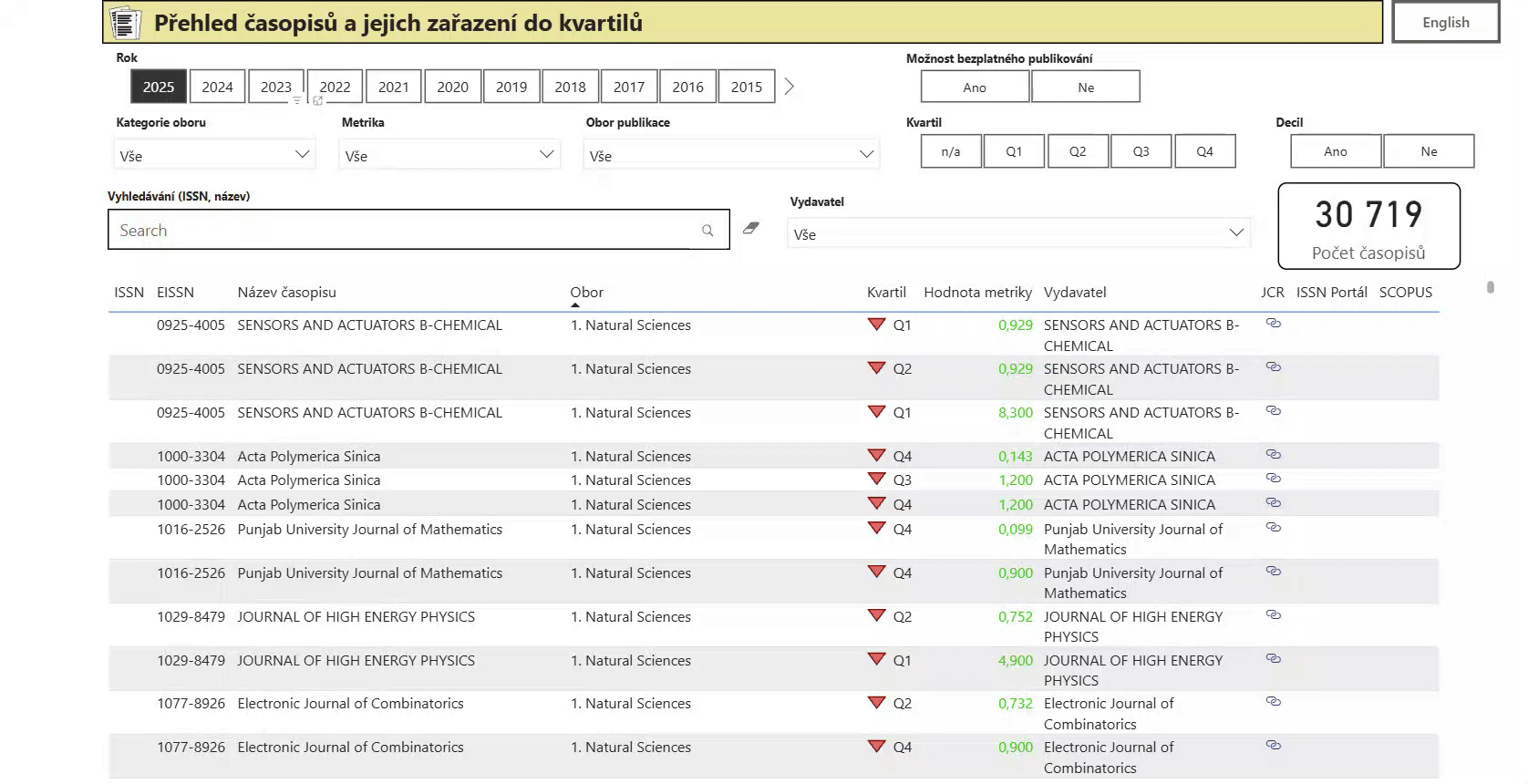Filter quartile by Q3
The image size is (1528, 784).
coord(1141,151)
